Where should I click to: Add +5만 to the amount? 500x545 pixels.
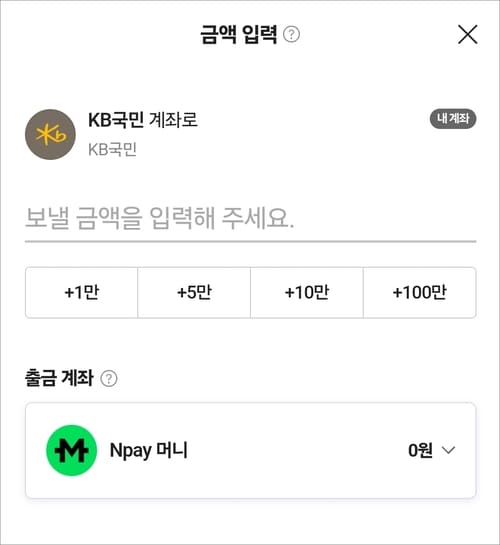click(x=194, y=292)
